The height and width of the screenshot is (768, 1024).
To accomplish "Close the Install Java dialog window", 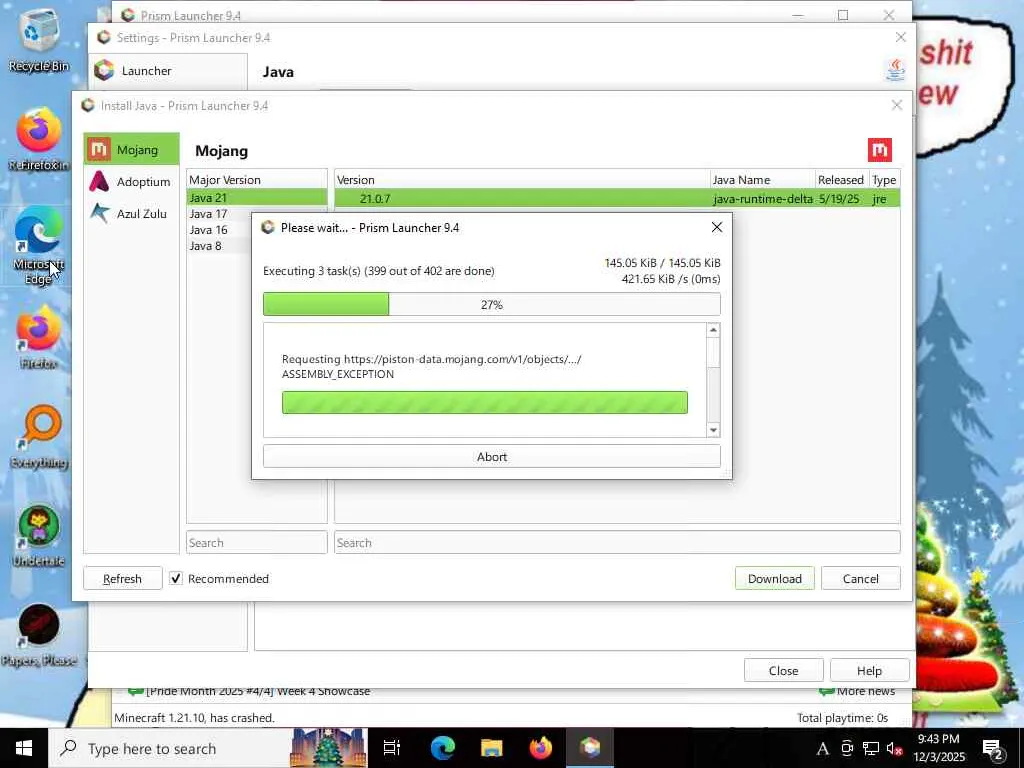I will (x=897, y=105).
